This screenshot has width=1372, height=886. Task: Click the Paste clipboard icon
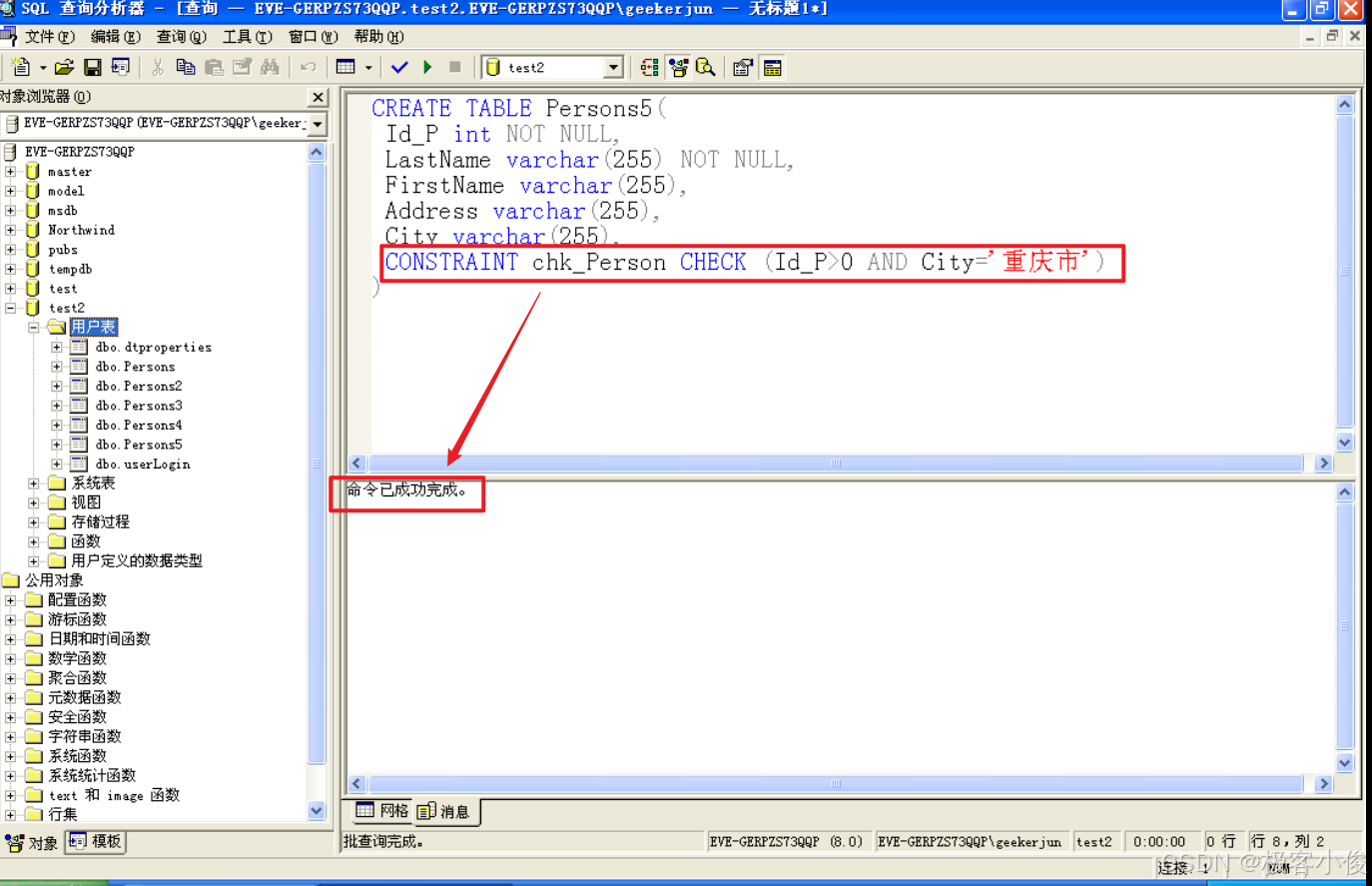(x=214, y=67)
